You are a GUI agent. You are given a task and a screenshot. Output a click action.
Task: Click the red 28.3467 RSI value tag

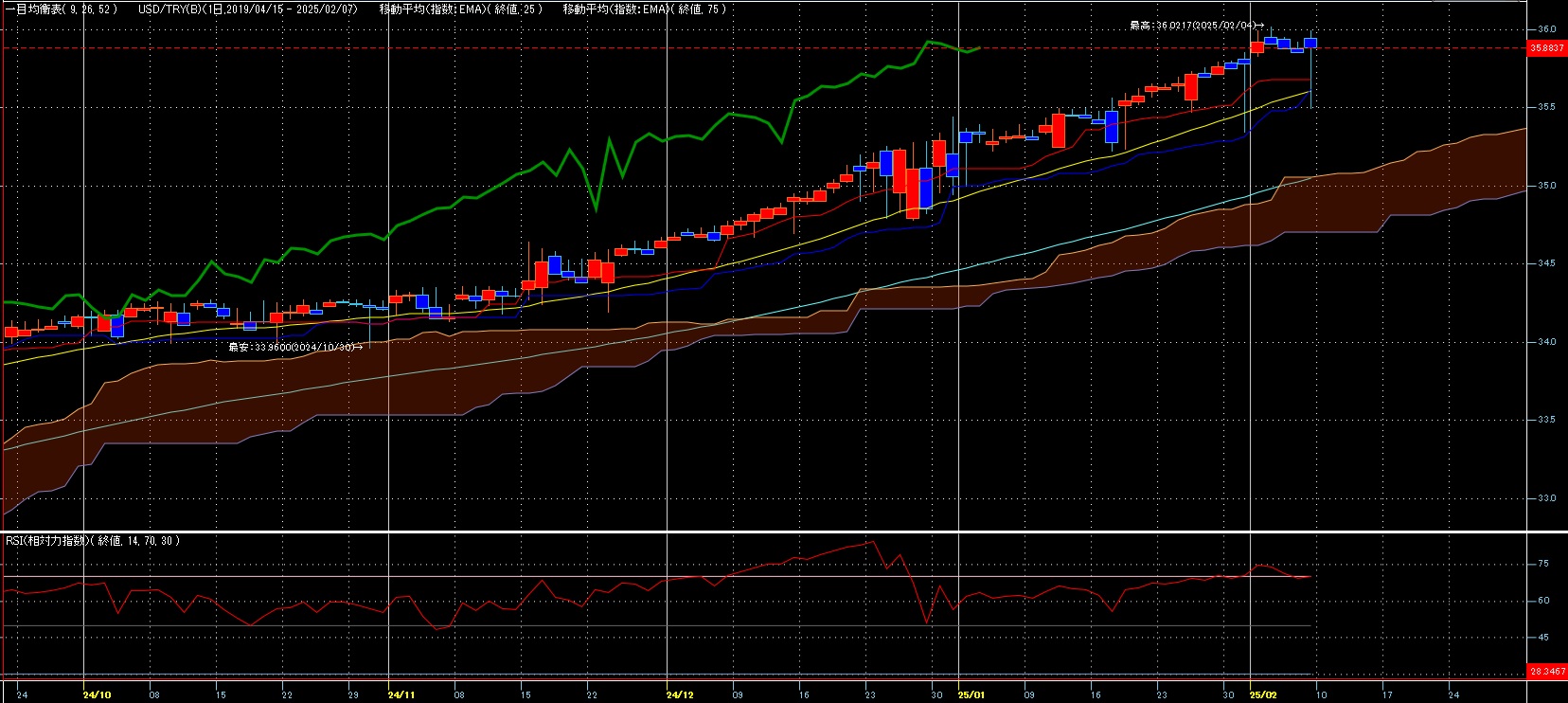(x=1547, y=671)
